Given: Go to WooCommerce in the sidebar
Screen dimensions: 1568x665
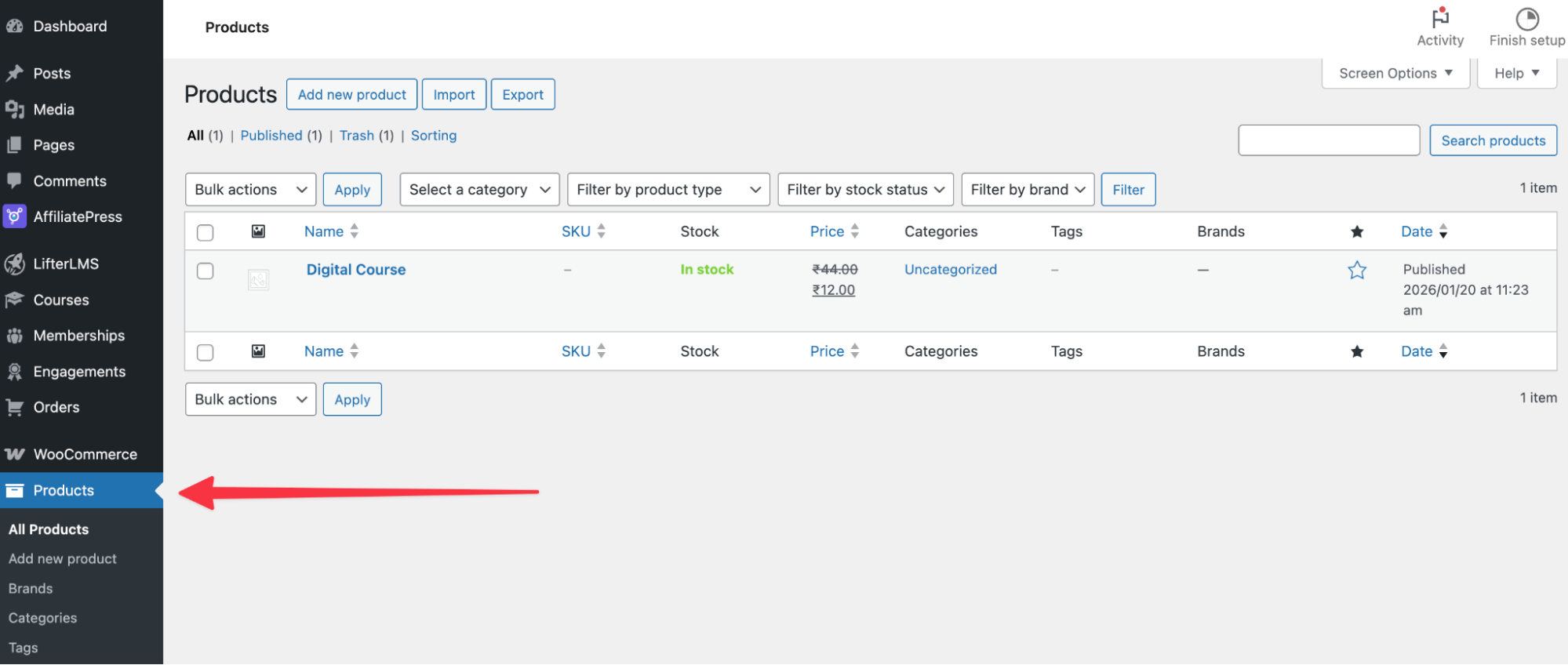Looking at the screenshot, I should (x=85, y=455).
